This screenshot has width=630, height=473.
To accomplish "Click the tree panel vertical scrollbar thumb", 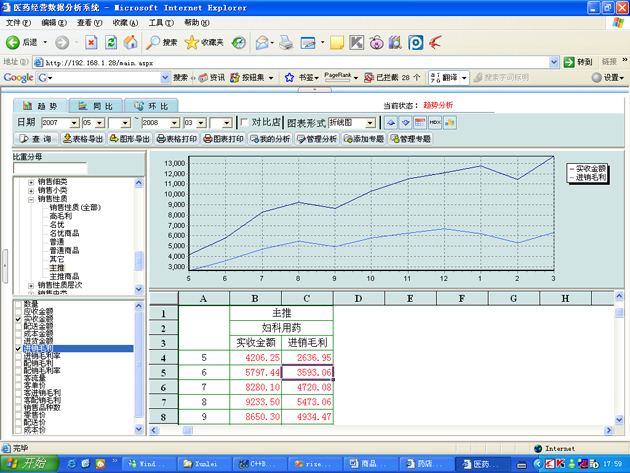I will click(139, 261).
